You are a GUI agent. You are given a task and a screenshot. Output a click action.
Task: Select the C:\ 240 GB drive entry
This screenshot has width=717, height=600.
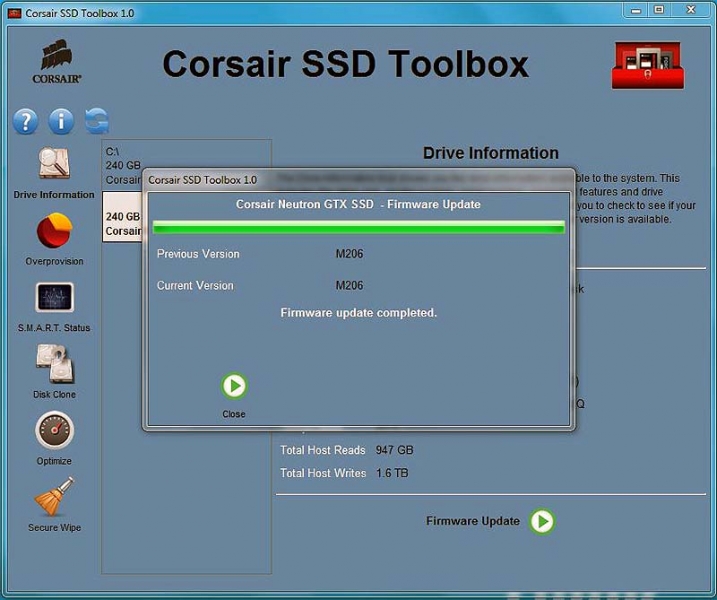coord(123,165)
